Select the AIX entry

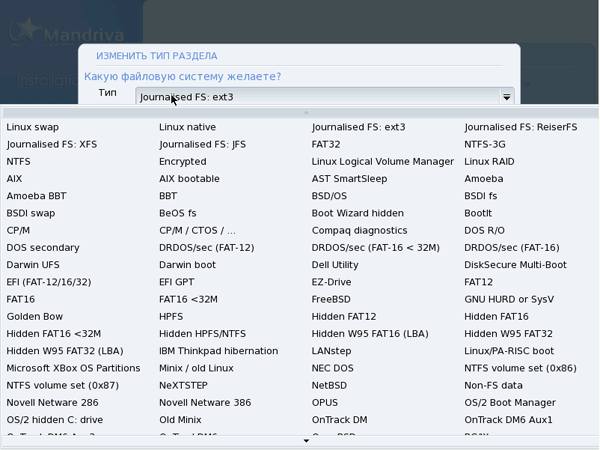[x=14, y=179]
